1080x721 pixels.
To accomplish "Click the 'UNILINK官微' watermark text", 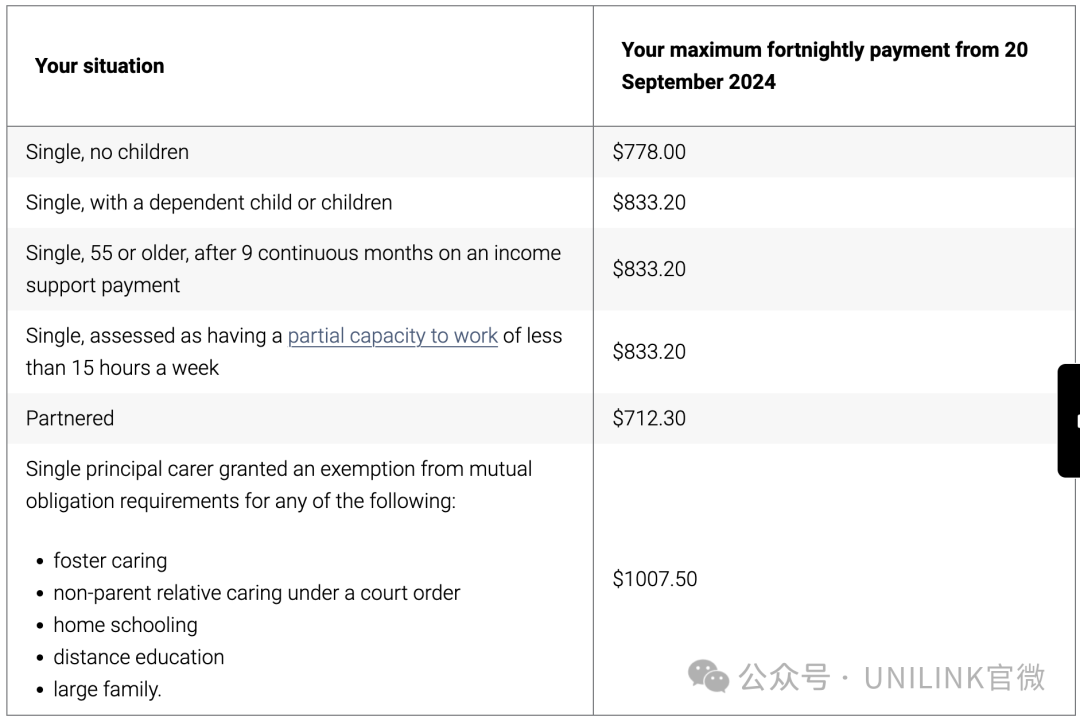I will [954, 677].
